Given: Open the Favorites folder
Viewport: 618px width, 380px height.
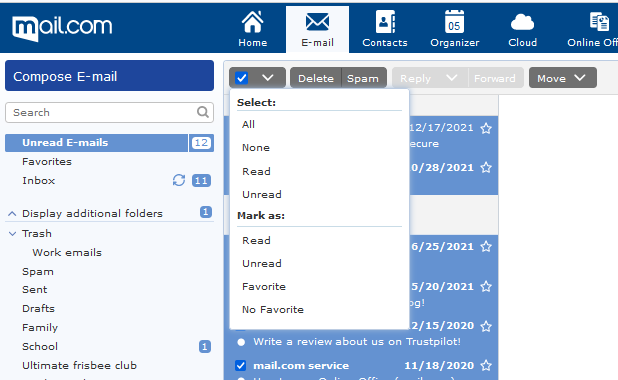Looking at the screenshot, I should point(47,162).
